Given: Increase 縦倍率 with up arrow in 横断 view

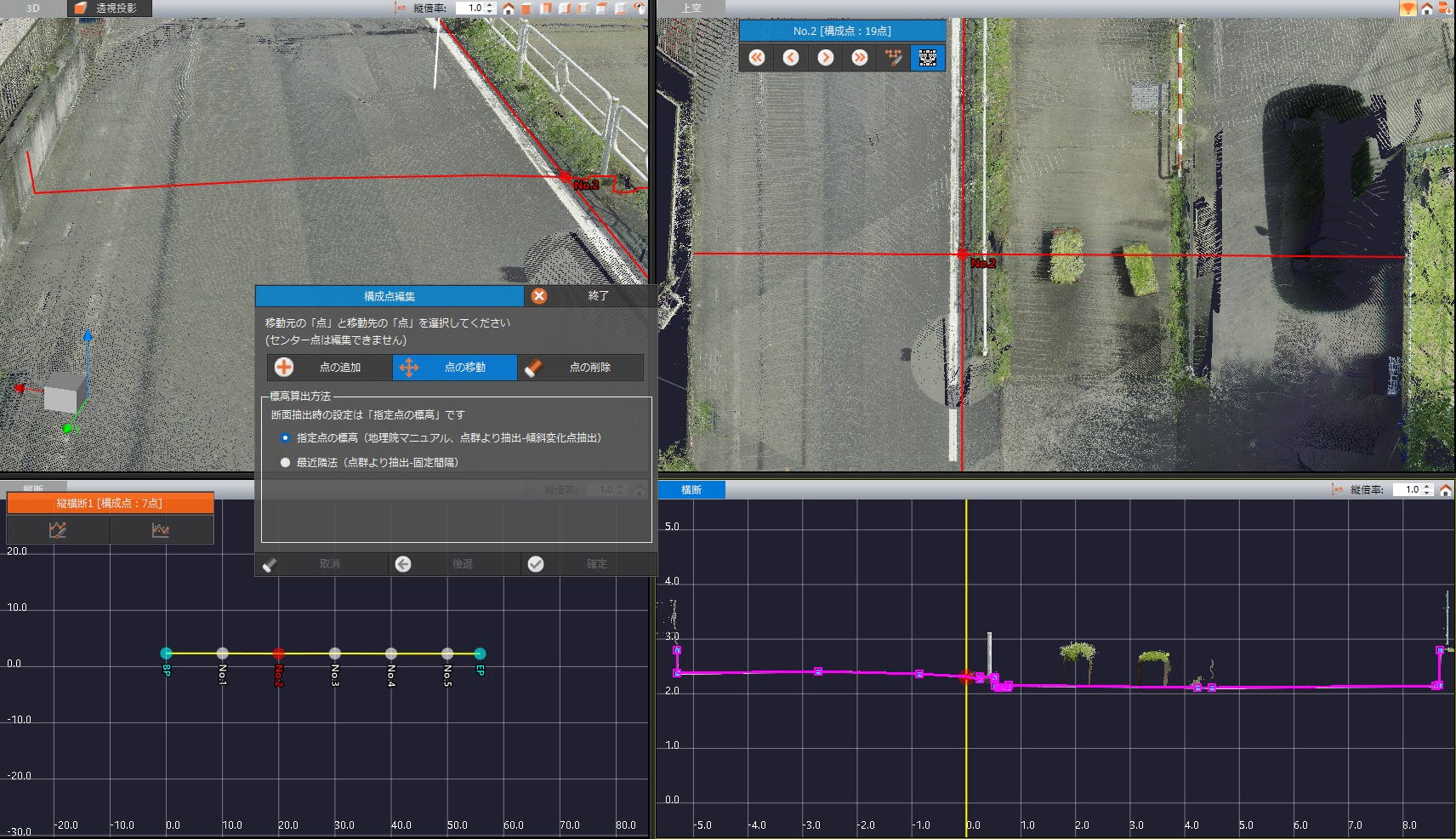Looking at the screenshot, I should 1427,486.
